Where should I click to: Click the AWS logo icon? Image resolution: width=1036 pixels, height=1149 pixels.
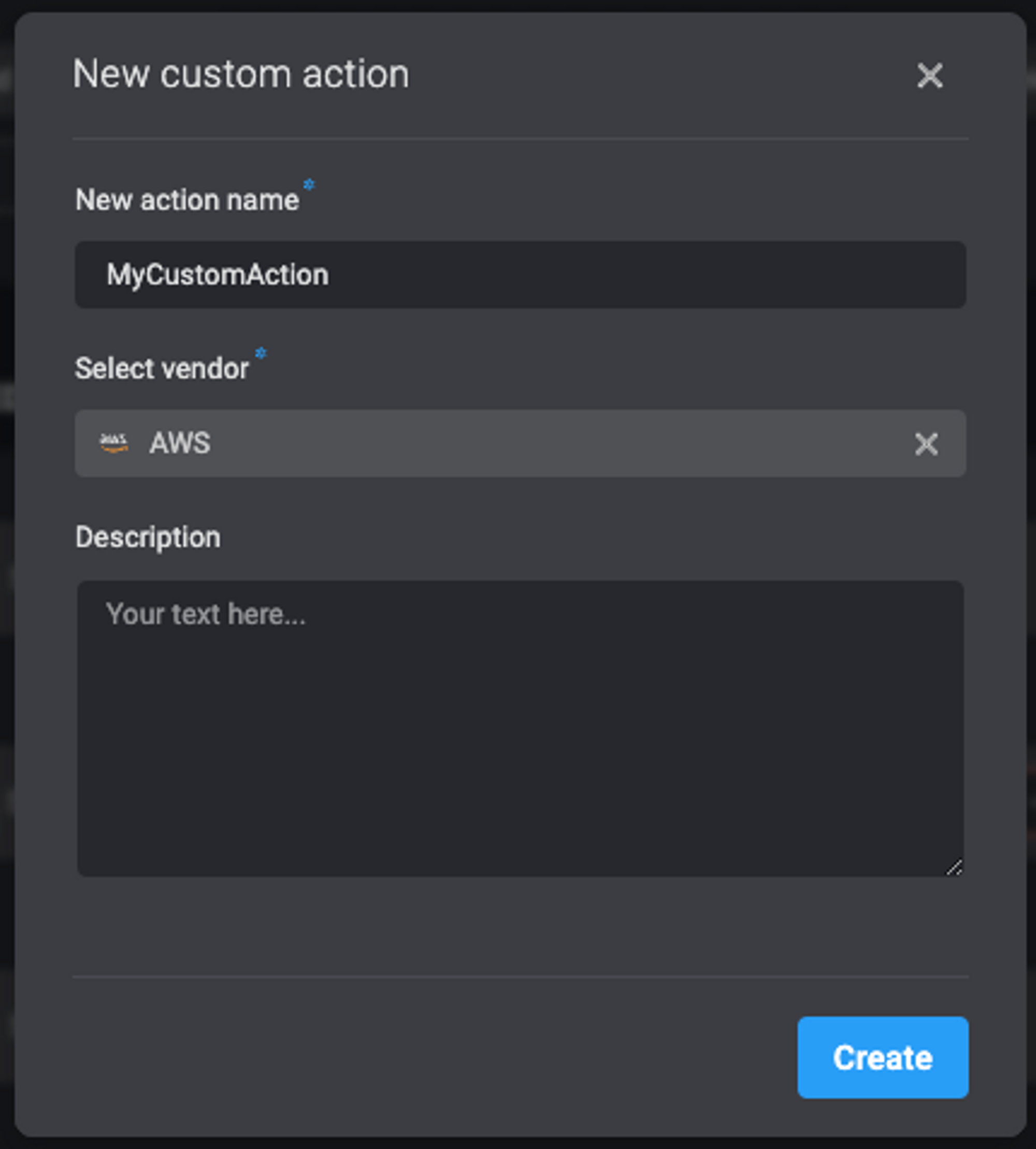click(x=114, y=443)
